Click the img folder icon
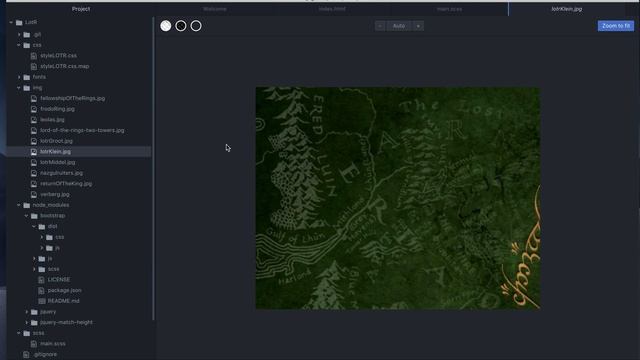The image size is (640, 360). click(x=27, y=88)
